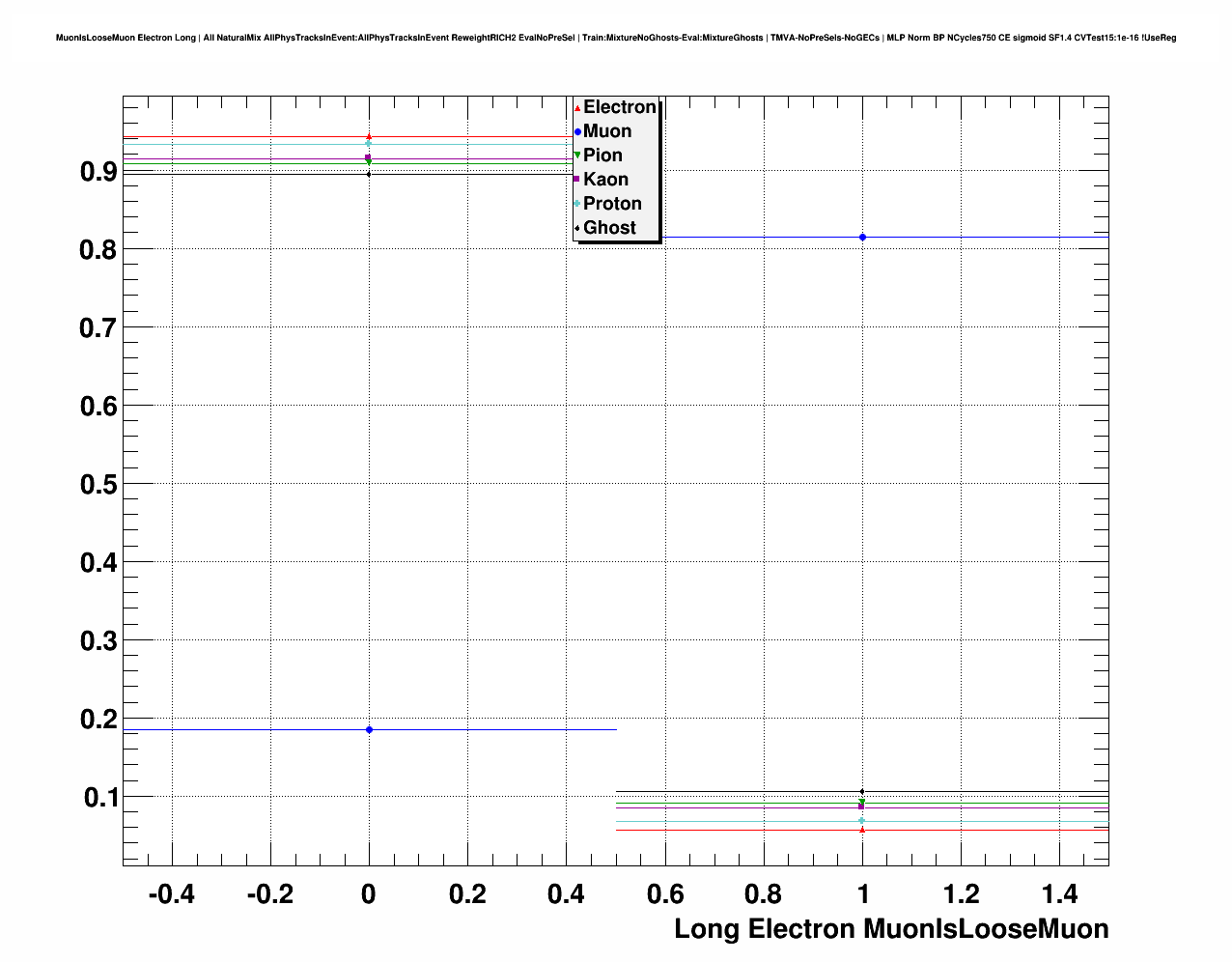Click the blue Muon data point at x=1
This screenshot has height=962, width=1232.
(862, 238)
